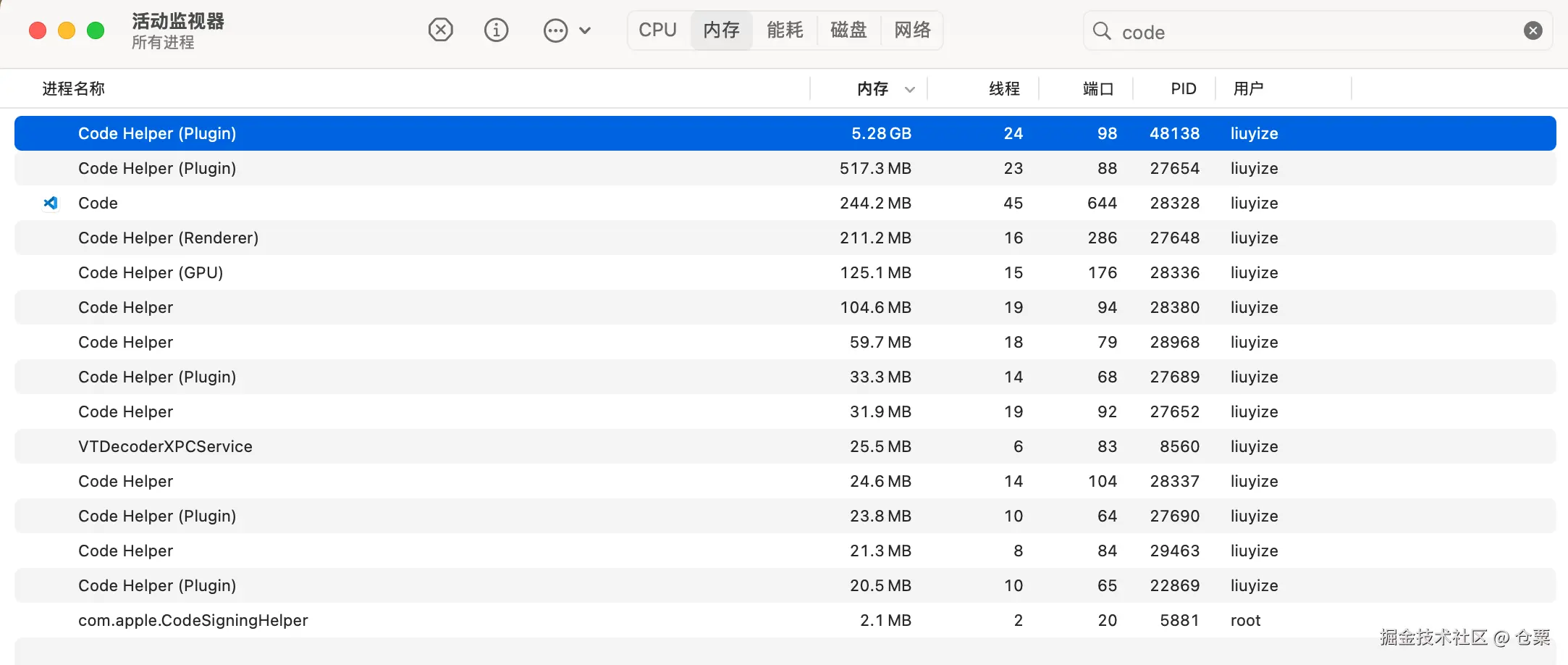Image resolution: width=1568 pixels, height=665 pixels.
Task: Open the 磁盘 tab
Action: coord(848,30)
